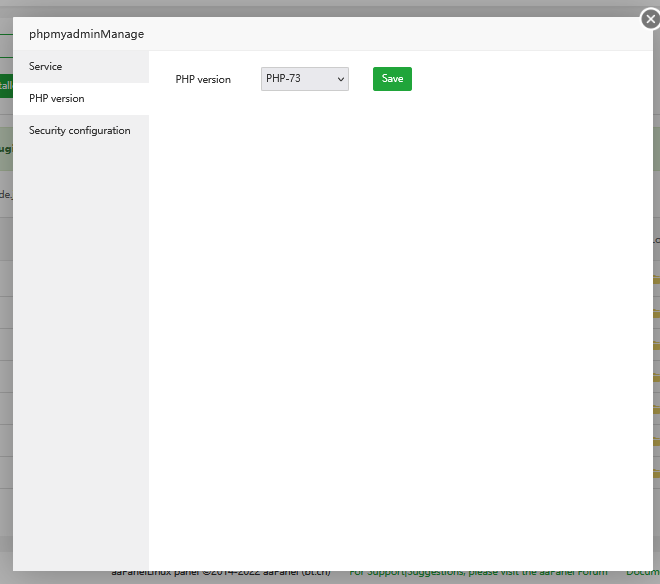The width and height of the screenshot is (660, 584).
Task: Click the PHP version field label
Action: [203, 79]
